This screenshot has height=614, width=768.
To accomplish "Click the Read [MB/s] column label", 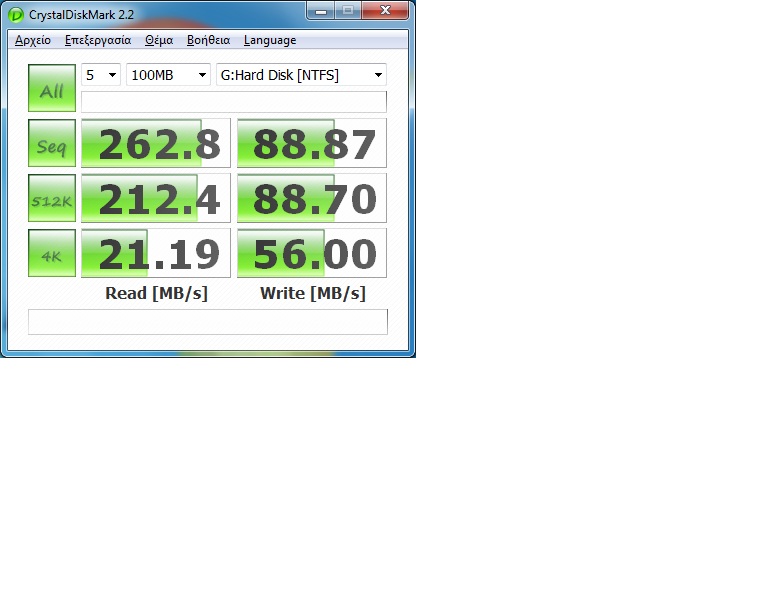I will tap(156, 293).
